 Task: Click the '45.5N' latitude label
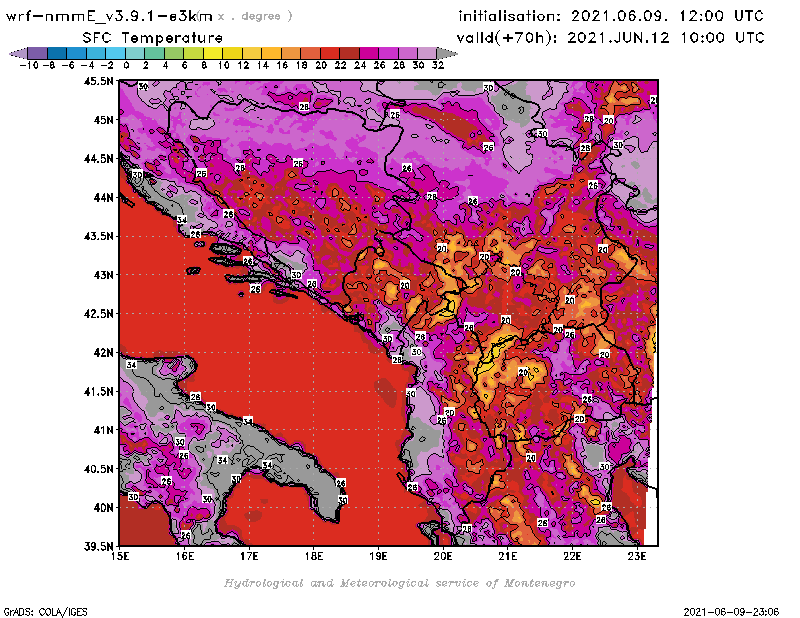(98, 81)
